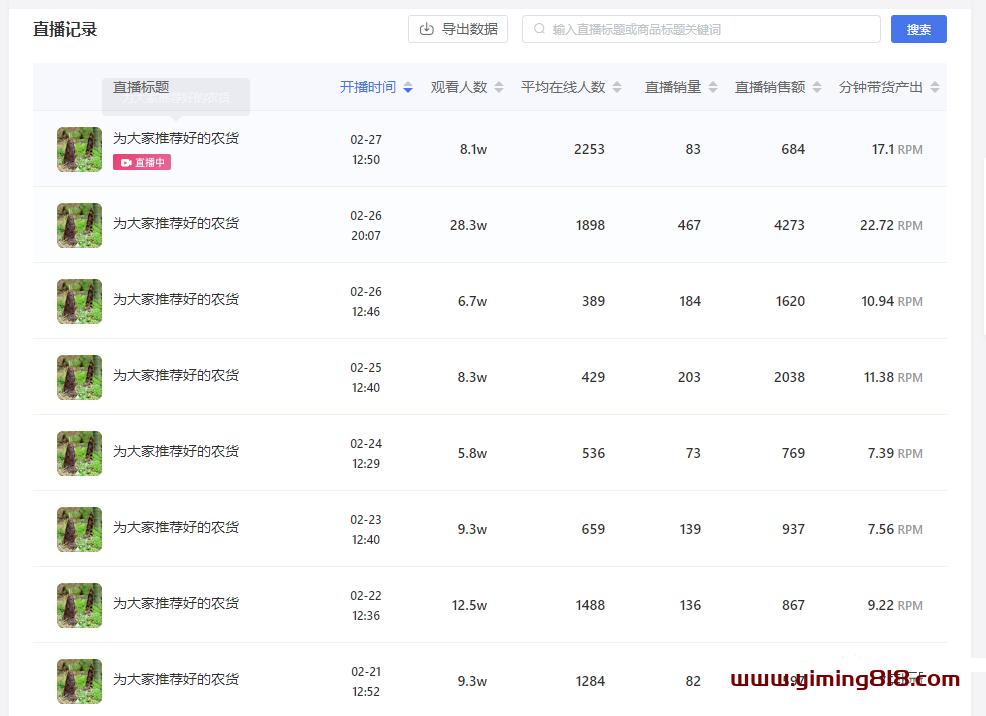Open the 02-25 12:40 livestream title link

176,375
